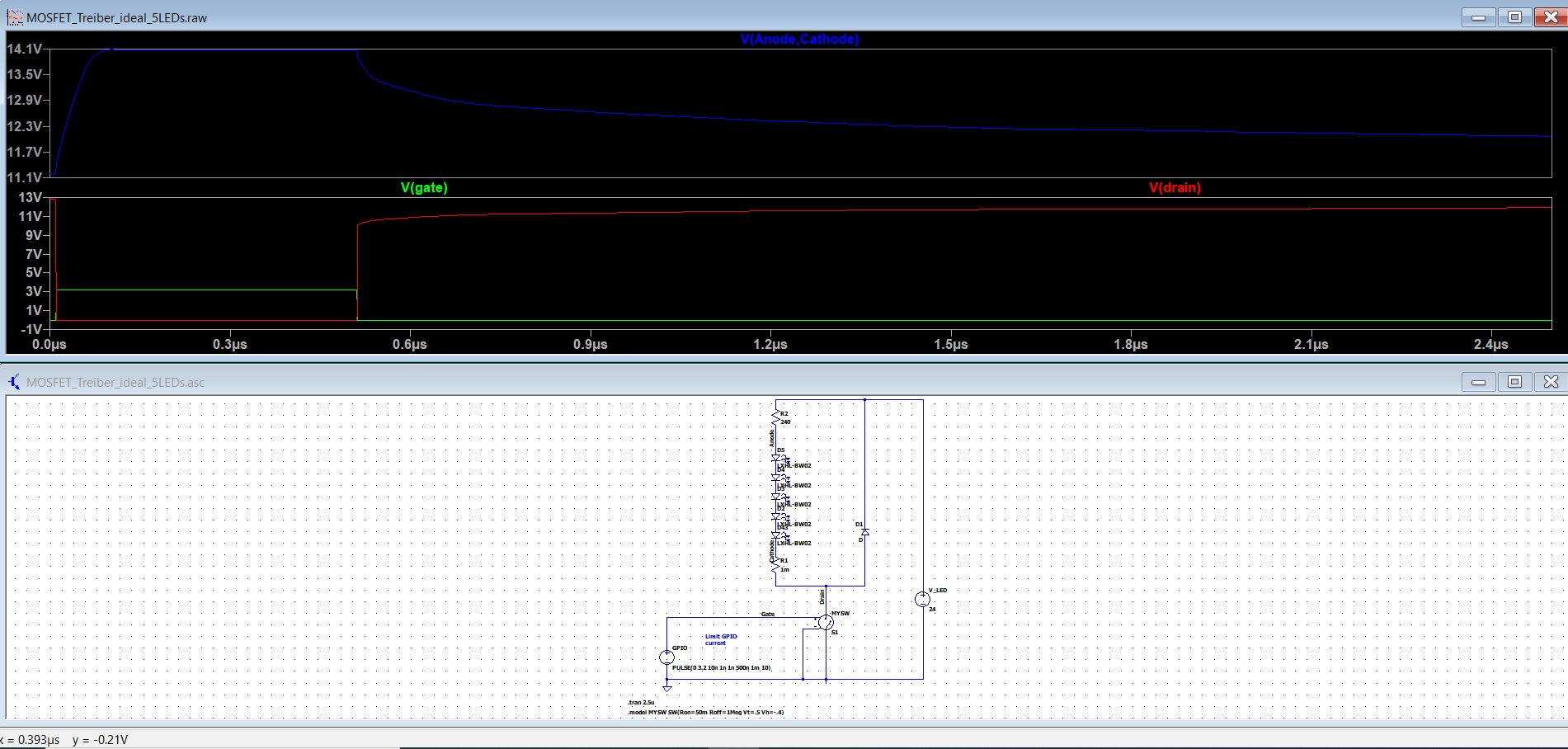
Task: Click the Limit GPIO current comment
Action: [721, 639]
